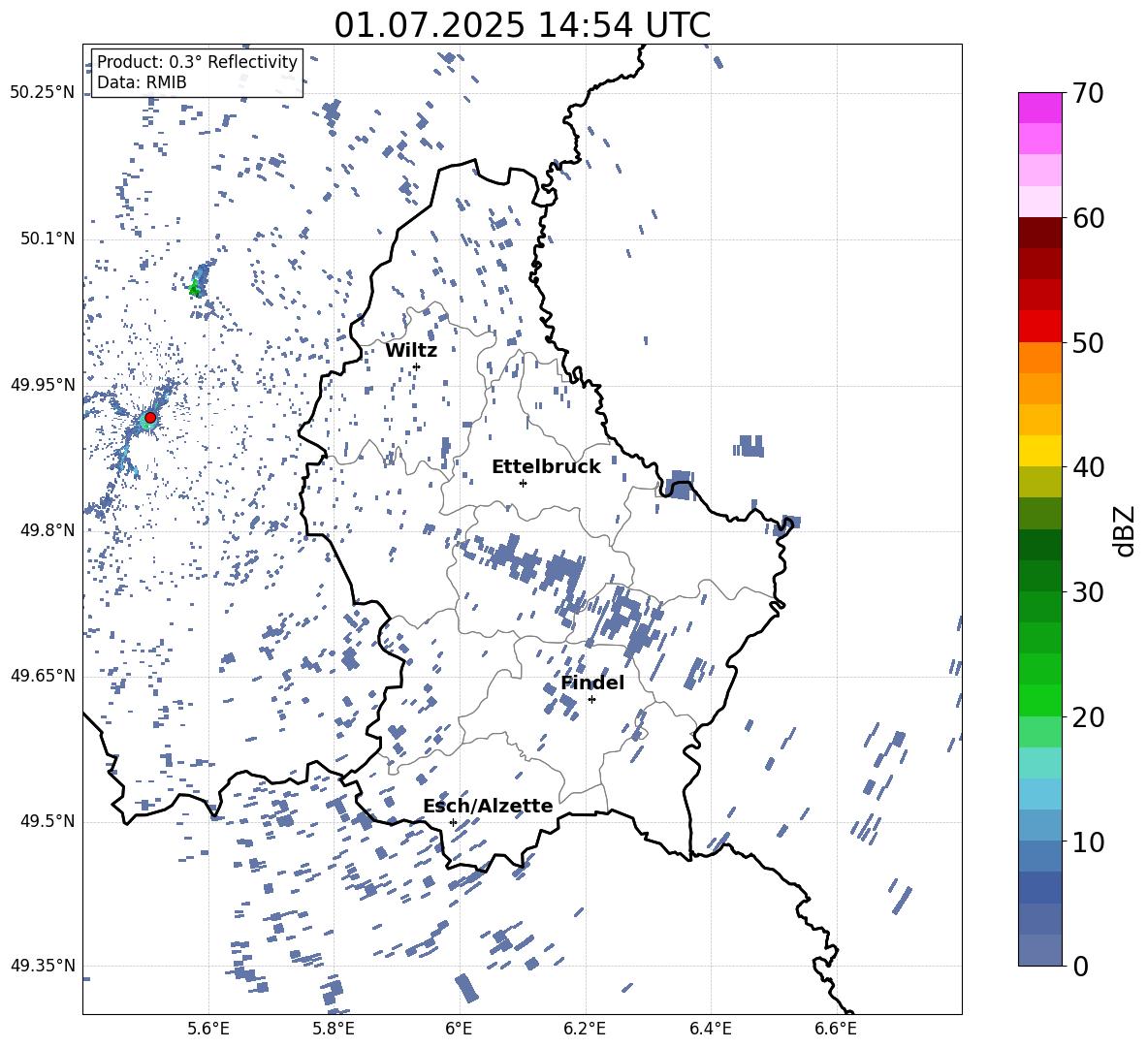
Task: Click the Data: RMIB text
Action: click(142, 82)
